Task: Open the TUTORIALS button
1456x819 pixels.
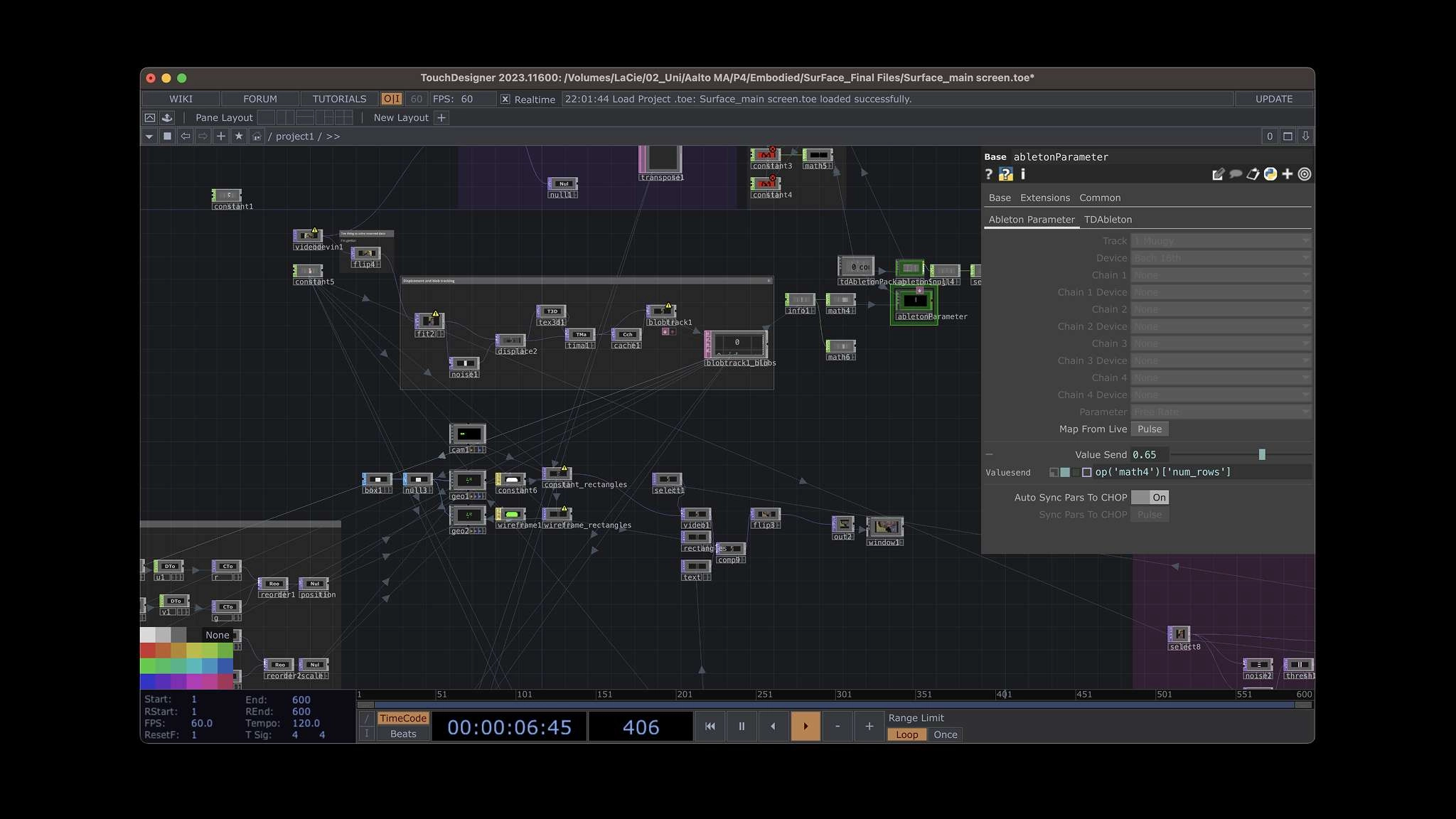Action: [x=339, y=99]
